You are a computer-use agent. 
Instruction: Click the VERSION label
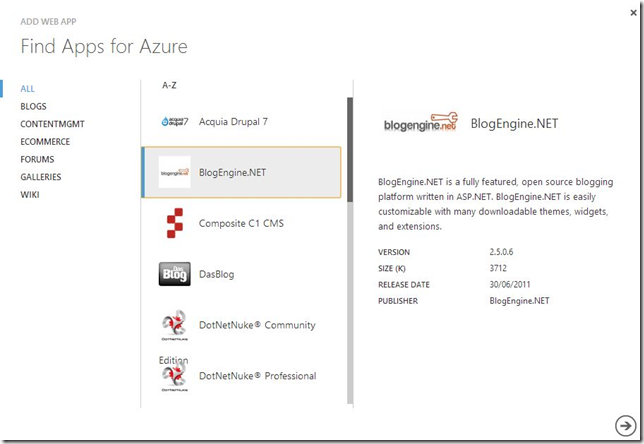coord(394,252)
